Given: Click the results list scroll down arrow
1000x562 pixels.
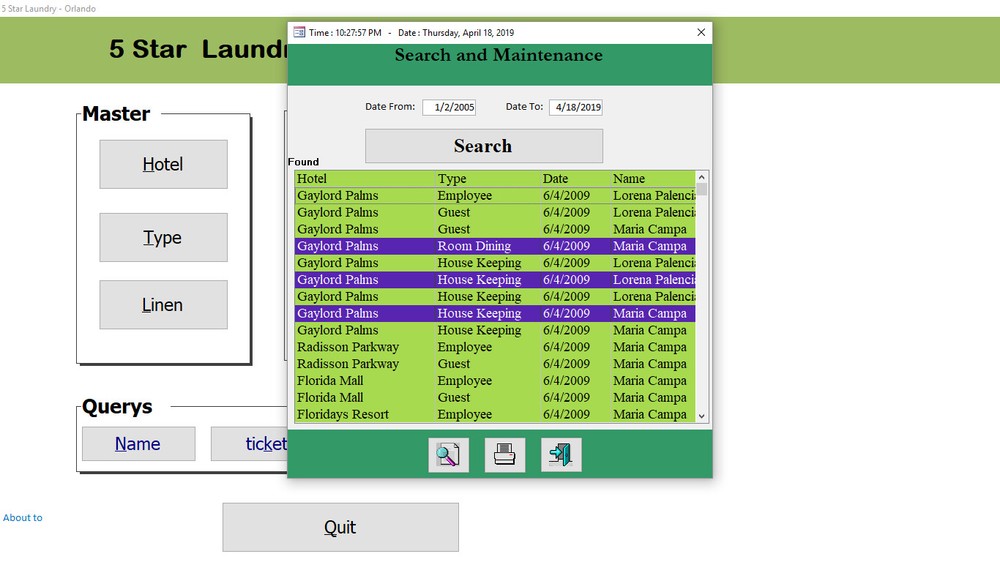Looking at the screenshot, I should pos(702,416).
